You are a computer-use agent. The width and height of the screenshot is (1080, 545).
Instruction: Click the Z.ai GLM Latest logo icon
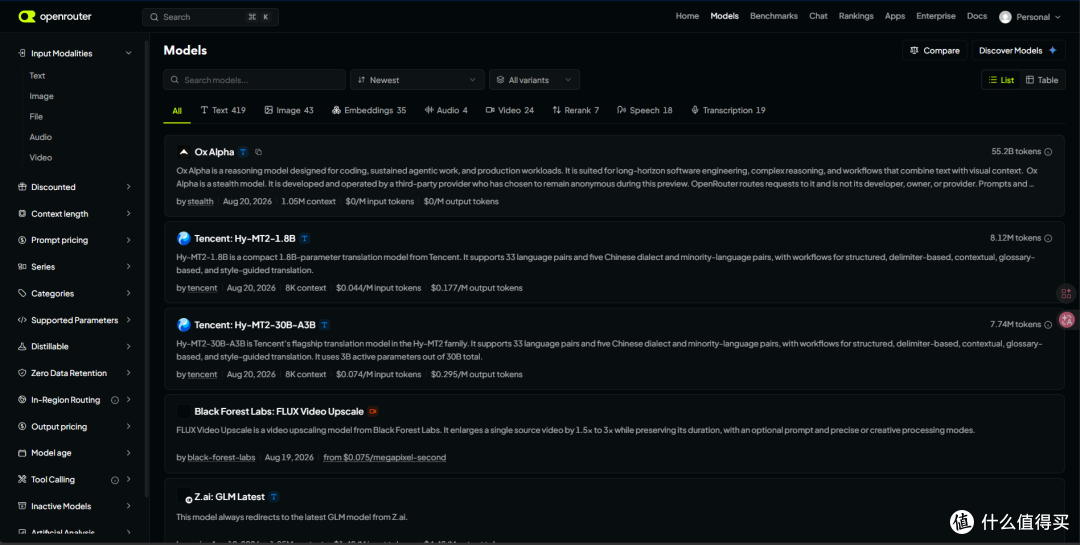[x=183, y=497]
